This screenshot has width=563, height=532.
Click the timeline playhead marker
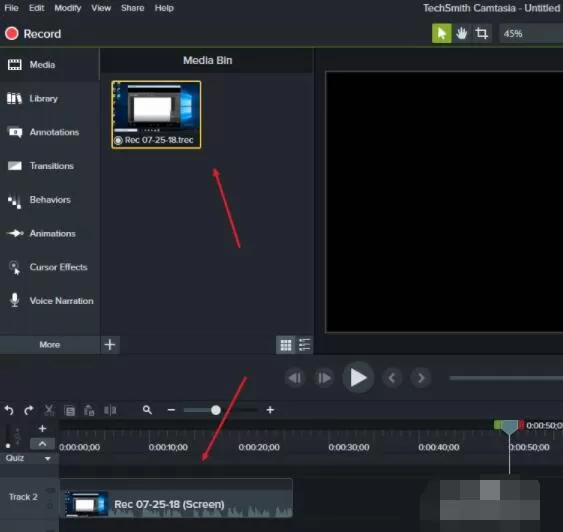tap(509, 427)
